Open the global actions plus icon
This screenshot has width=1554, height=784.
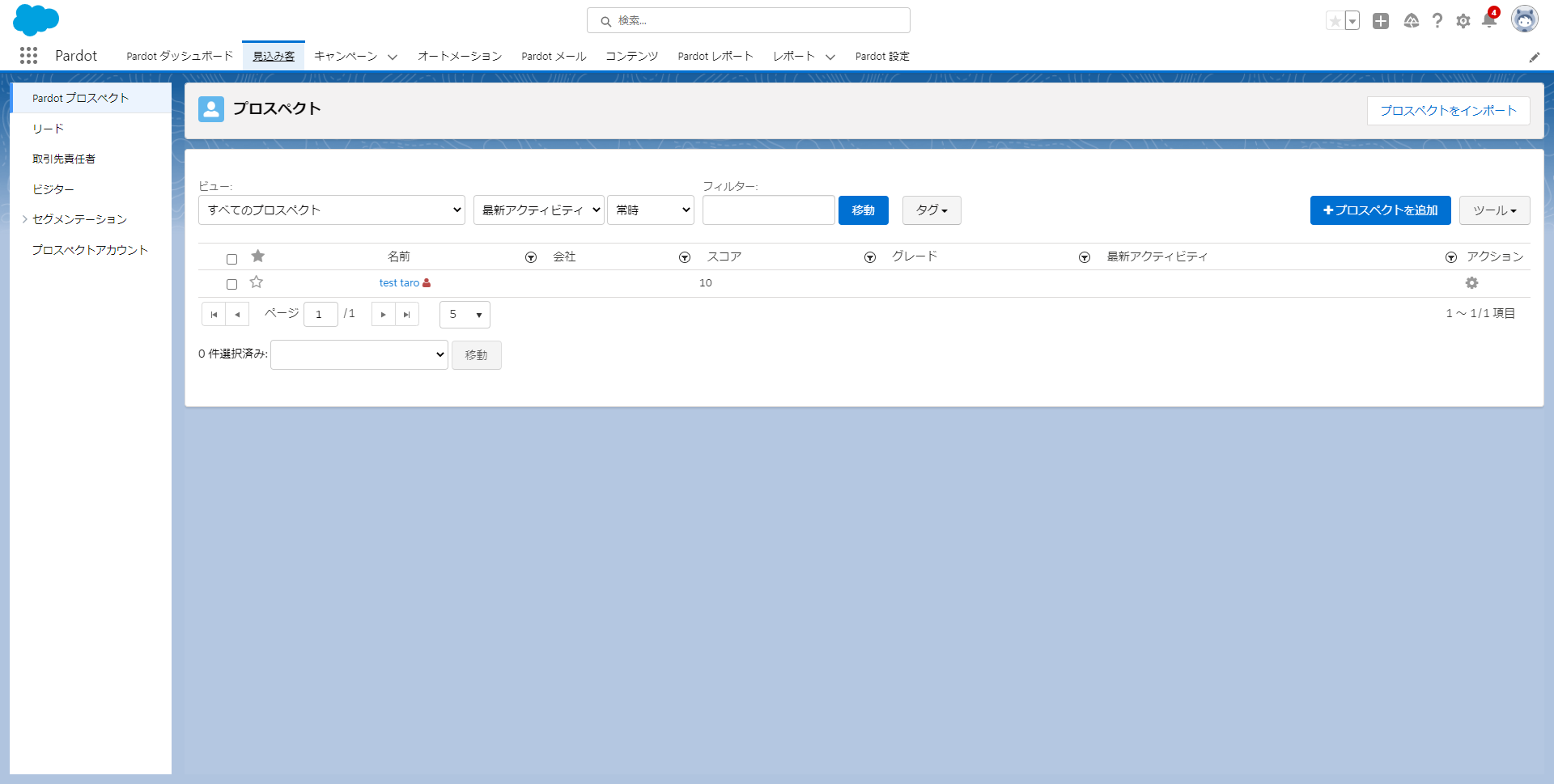pos(1381,21)
